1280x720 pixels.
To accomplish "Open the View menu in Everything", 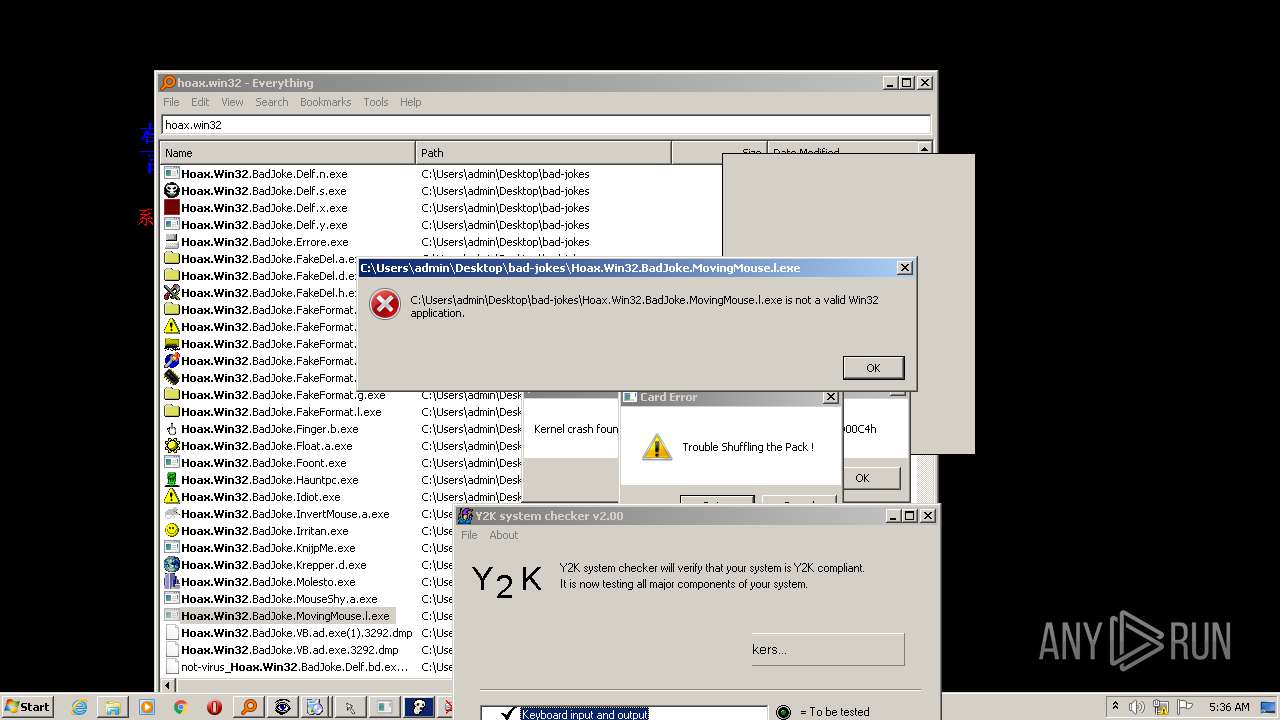I will [232, 102].
